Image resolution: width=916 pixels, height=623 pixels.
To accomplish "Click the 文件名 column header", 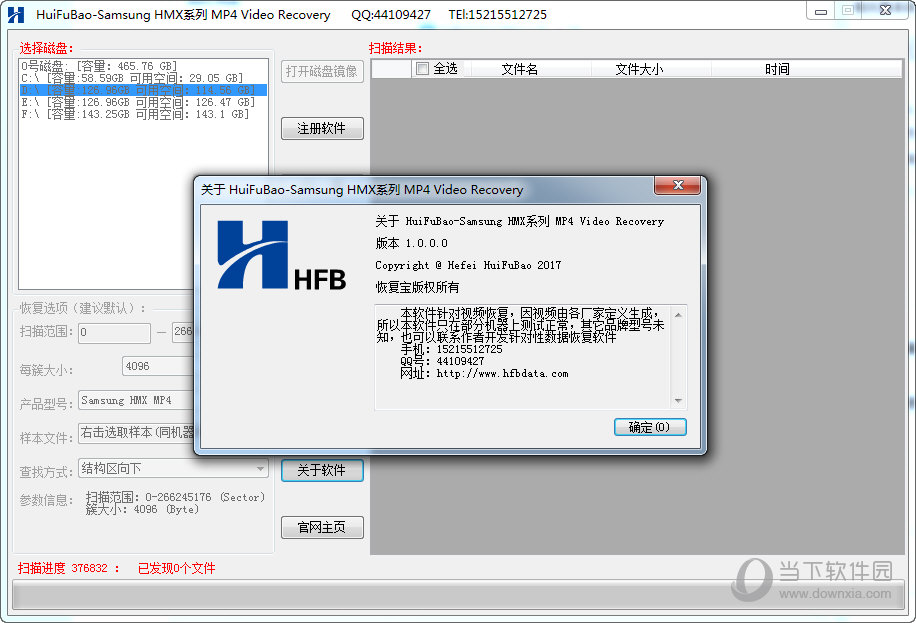I will coord(519,69).
